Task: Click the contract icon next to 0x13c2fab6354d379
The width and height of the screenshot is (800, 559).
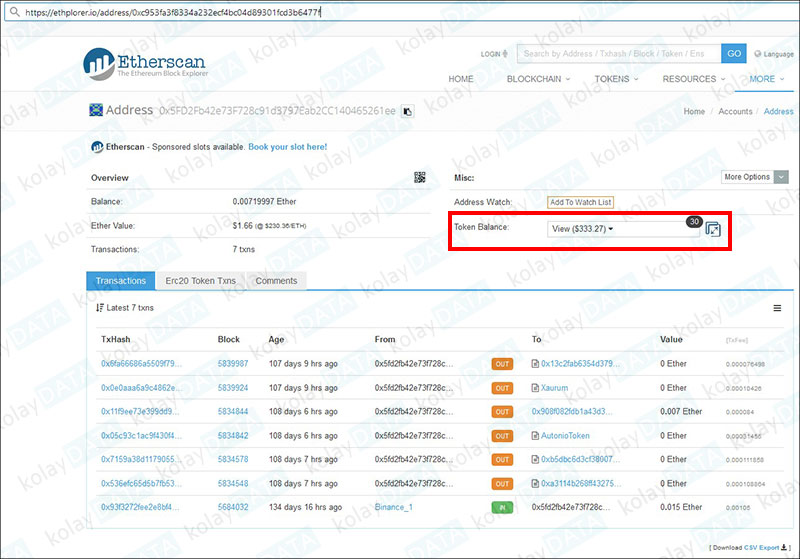Action: click(x=536, y=364)
